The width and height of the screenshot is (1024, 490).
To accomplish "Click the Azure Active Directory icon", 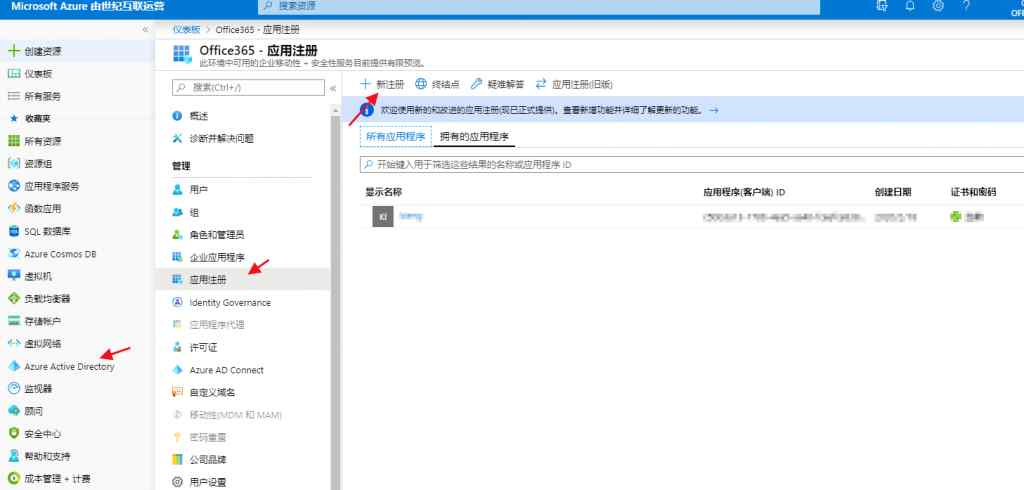I will point(13,367).
